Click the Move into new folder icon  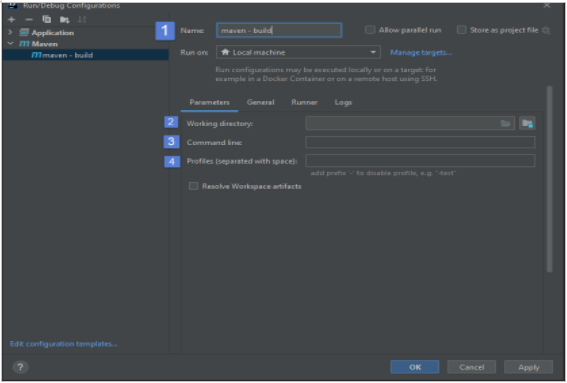[65, 20]
